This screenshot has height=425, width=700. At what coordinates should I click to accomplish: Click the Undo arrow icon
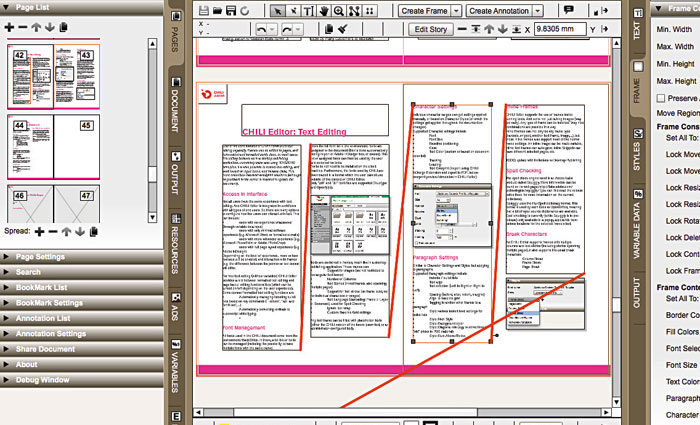click(x=262, y=29)
